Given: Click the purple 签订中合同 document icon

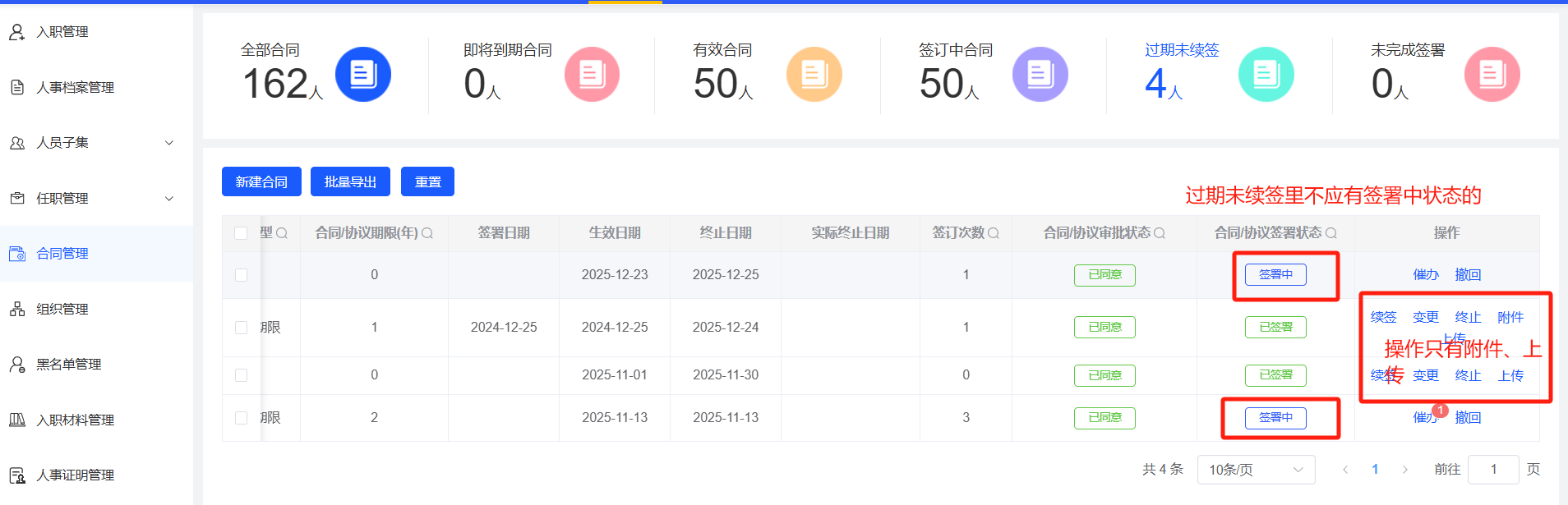Looking at the screenshot, I should 1040,75.
